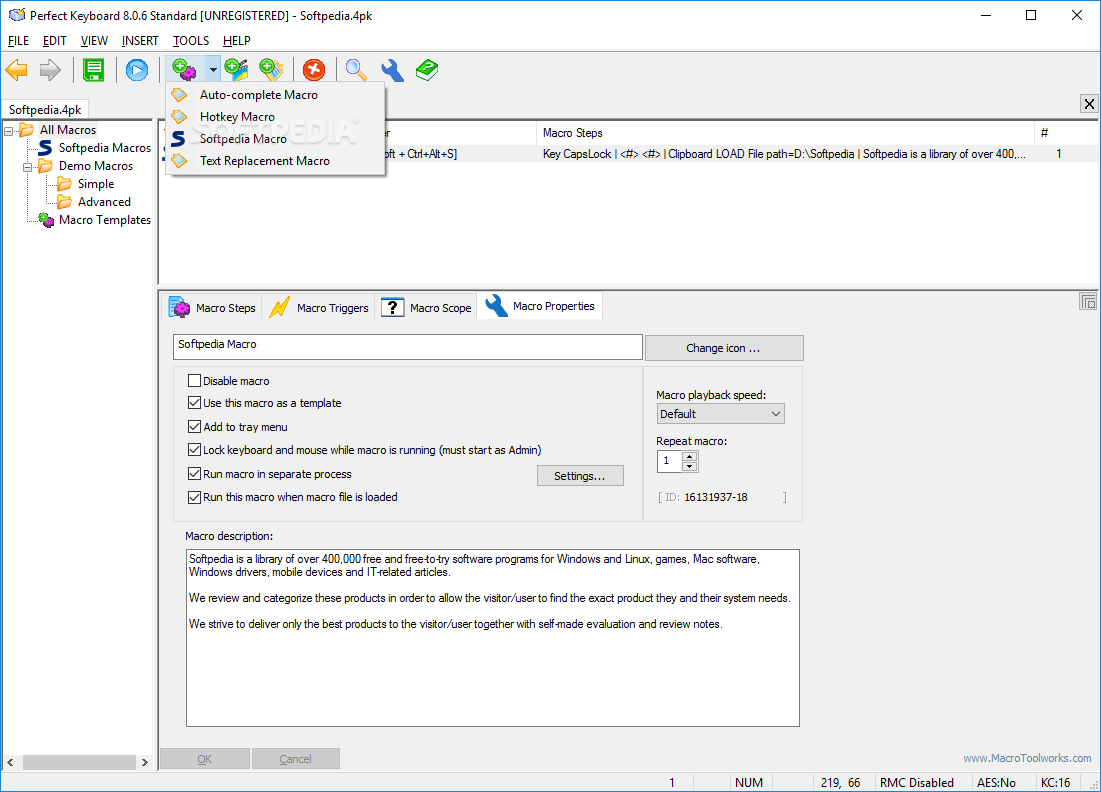1101x792 pixels.
Task: Select the Softpedia.4pk file tab
Action: point(45,110)
